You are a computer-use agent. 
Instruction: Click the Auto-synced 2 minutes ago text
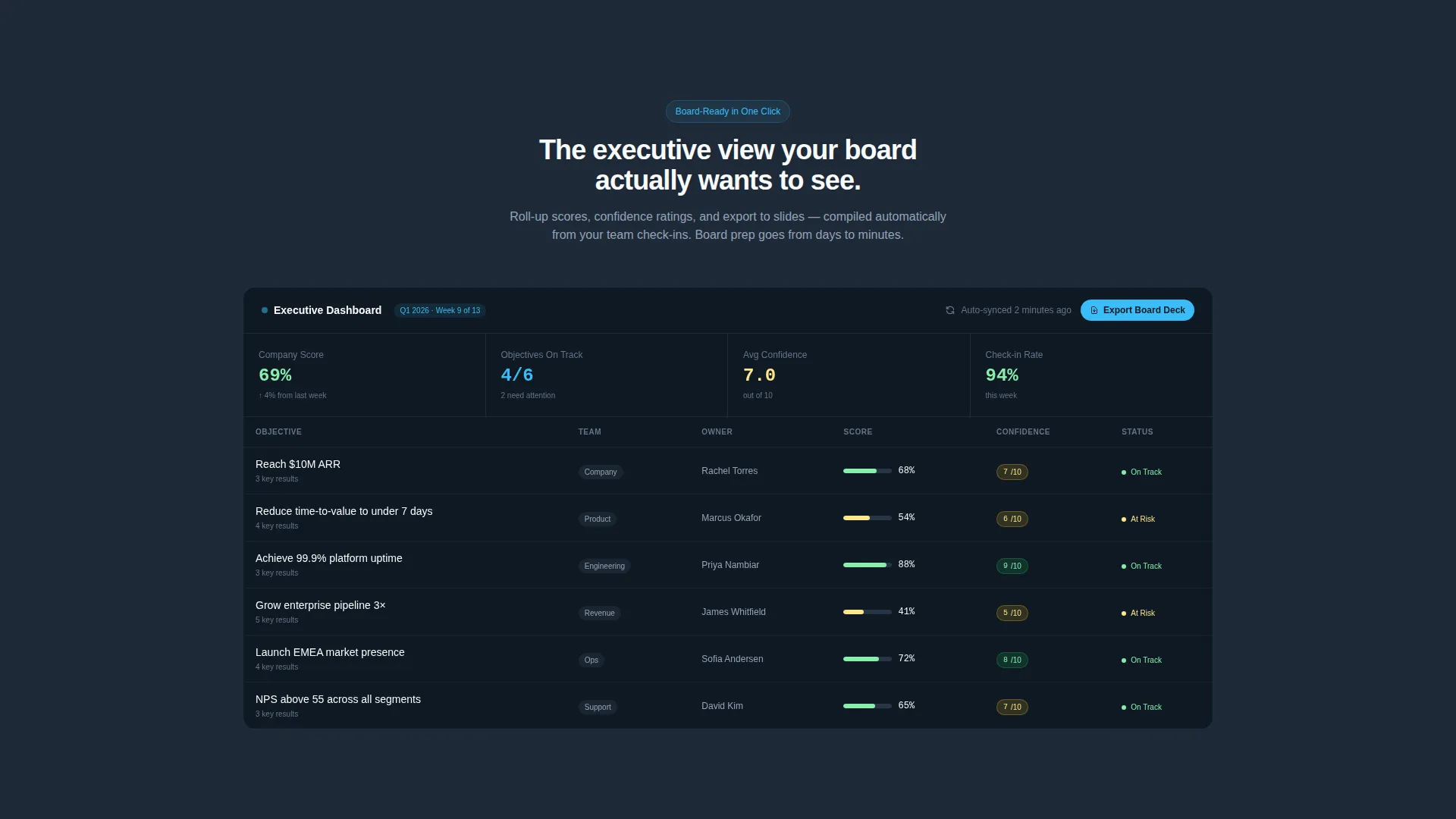[x=1015, y=310]
